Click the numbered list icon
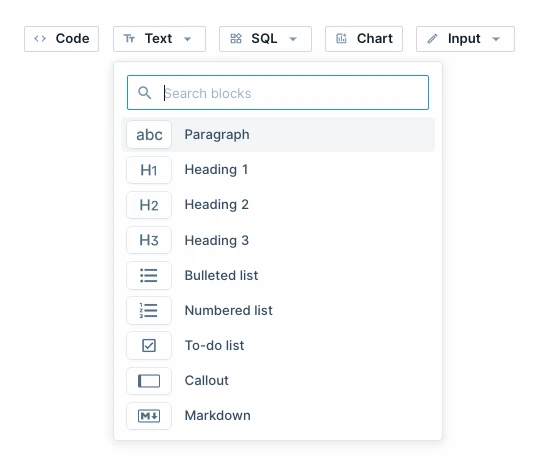The width and height of the screenshot is (538, 471). coord(149,310)
